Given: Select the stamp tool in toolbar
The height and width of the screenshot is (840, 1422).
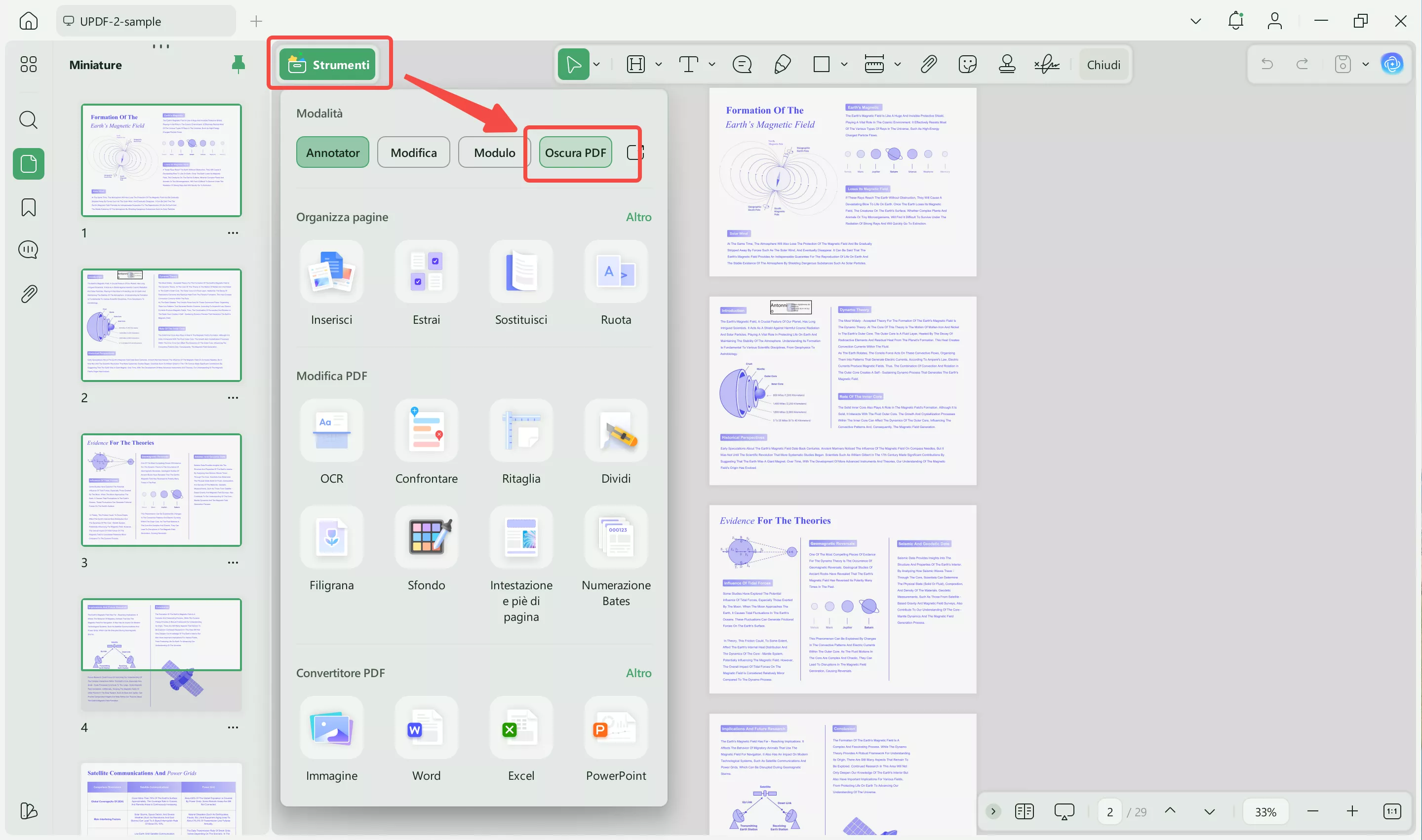Looking at the screenshot, I should (1006, 65).
